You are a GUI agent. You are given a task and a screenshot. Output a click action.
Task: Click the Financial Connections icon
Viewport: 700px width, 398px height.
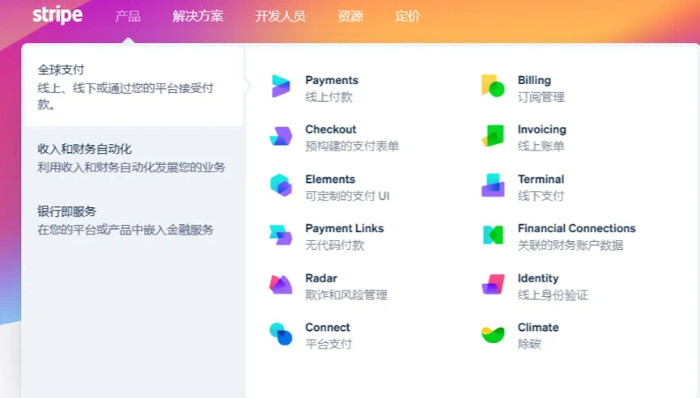[x=493, y=235]
